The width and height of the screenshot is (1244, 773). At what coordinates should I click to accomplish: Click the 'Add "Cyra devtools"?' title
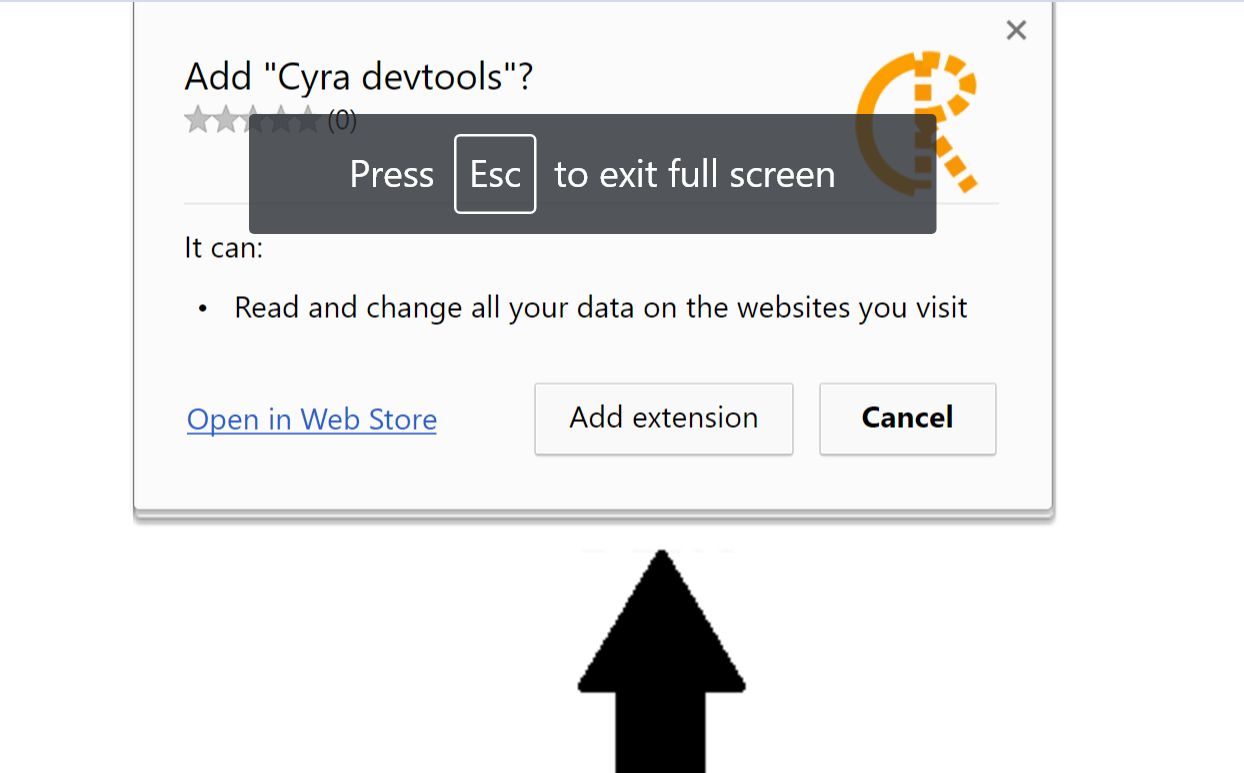point(358,77)
